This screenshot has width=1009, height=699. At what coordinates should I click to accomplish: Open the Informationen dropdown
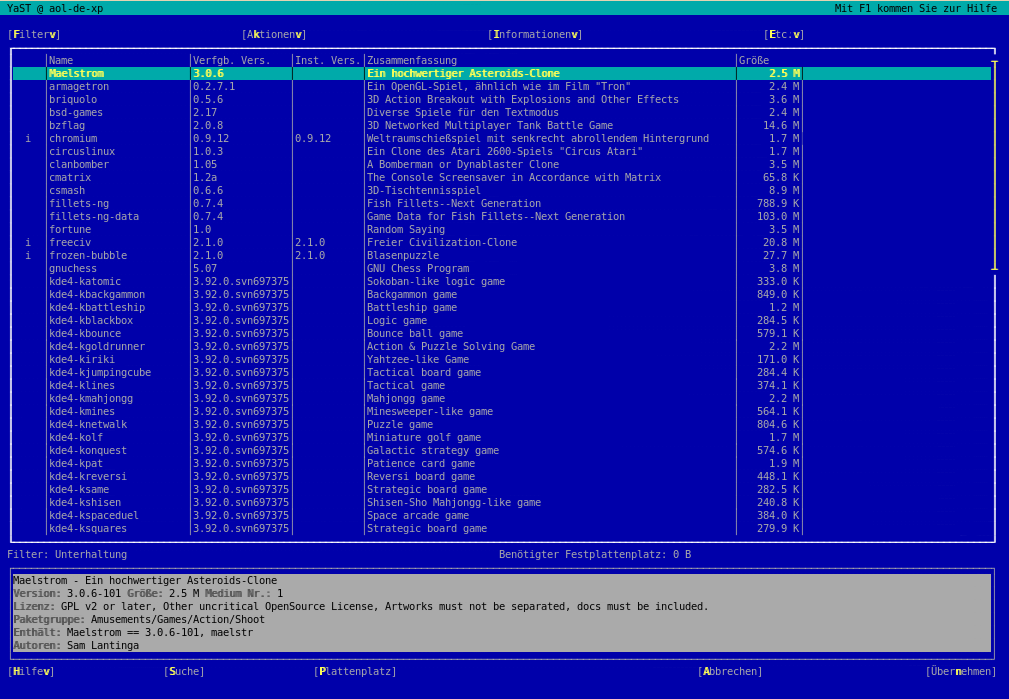[x=534, y=35]
